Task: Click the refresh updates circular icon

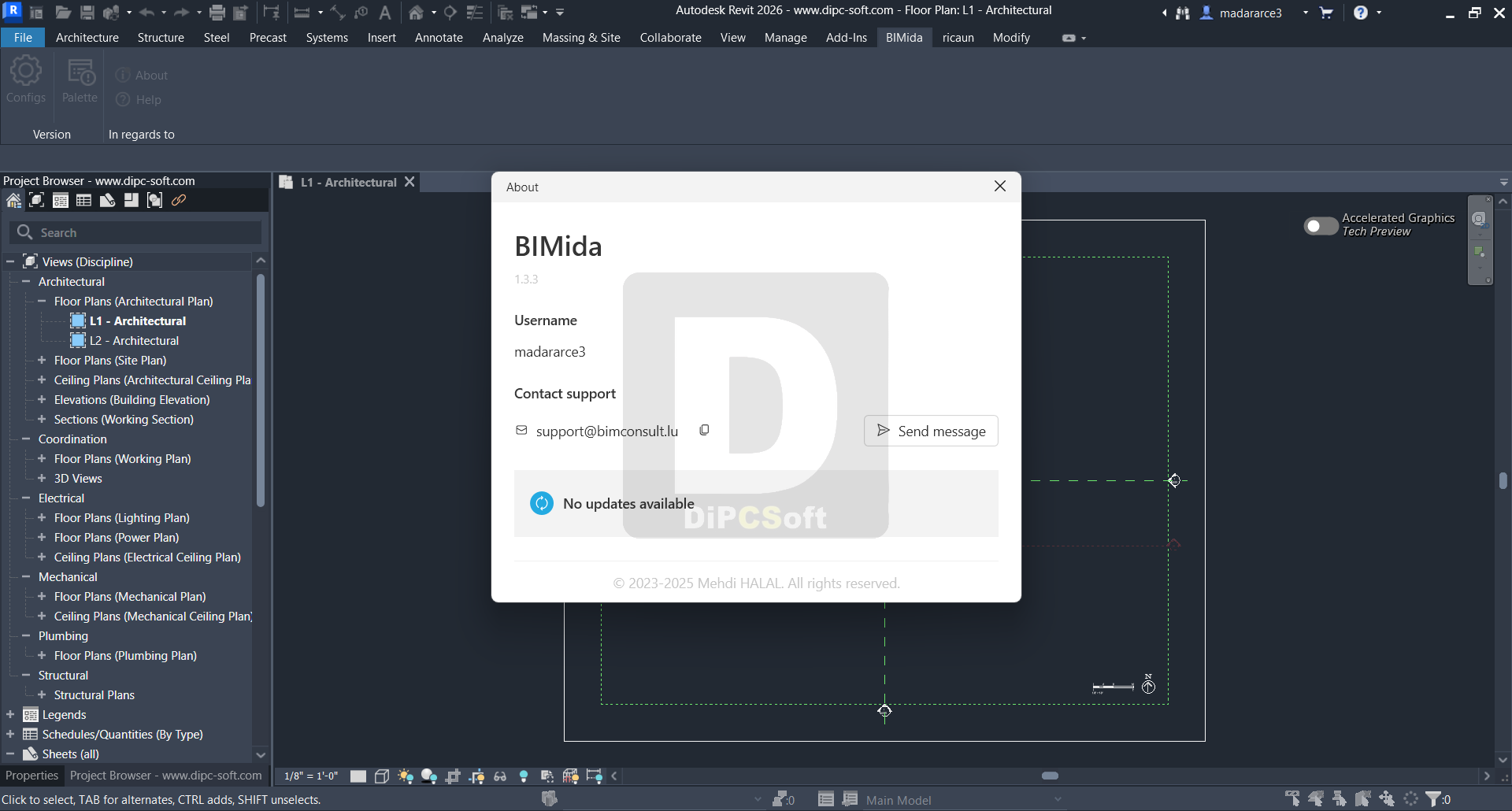Action: 542,503
